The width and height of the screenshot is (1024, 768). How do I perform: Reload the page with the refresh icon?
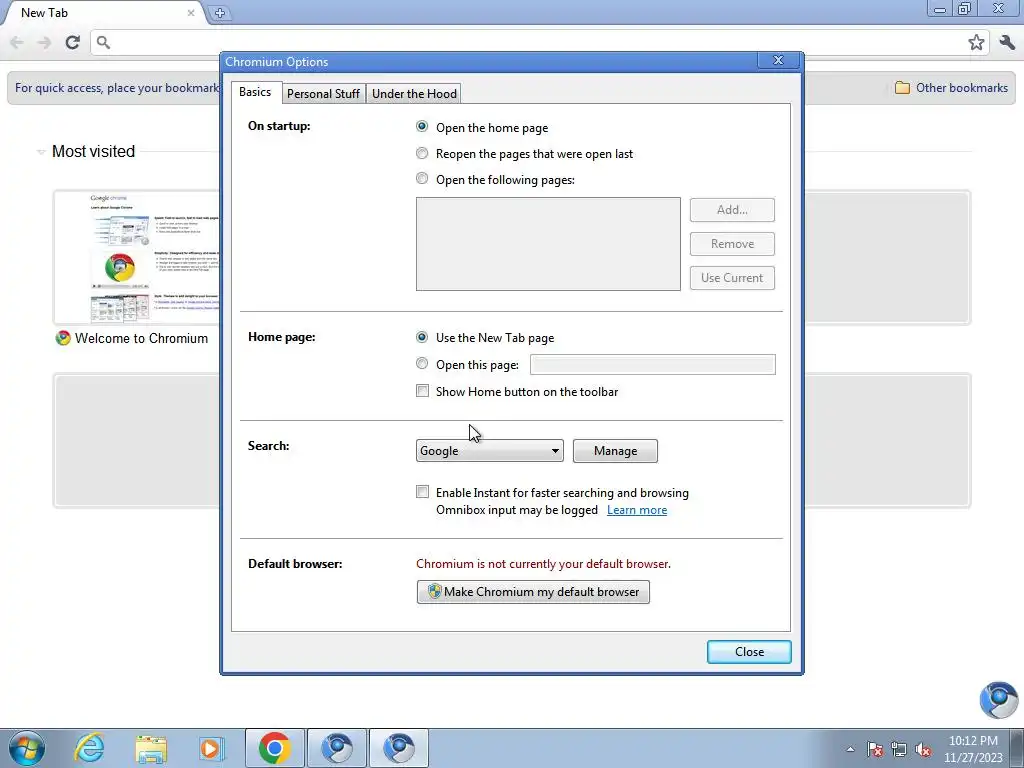coord(72,42)
